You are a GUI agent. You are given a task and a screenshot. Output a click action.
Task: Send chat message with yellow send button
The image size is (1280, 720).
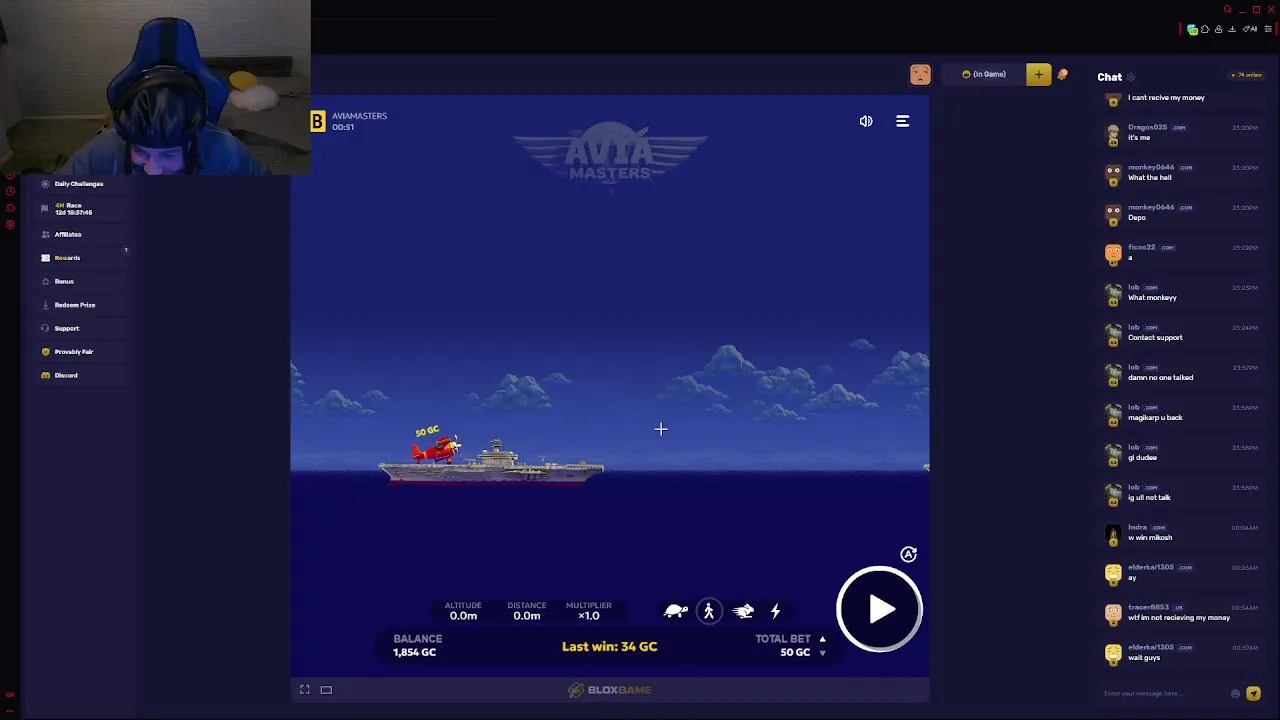click(1253, 694)
